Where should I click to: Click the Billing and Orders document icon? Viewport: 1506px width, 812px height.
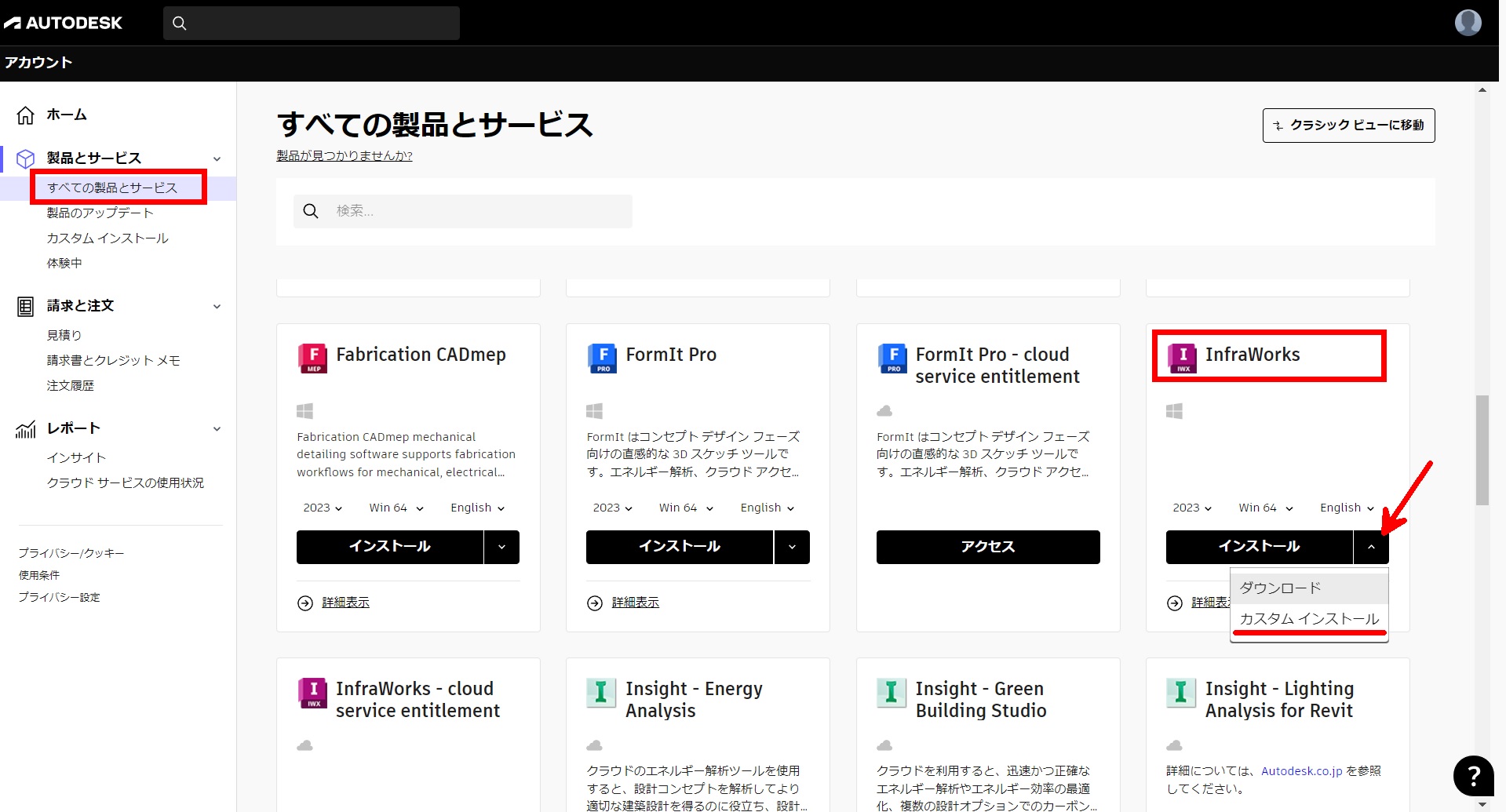pyautogui.click(x=26, y=307)
